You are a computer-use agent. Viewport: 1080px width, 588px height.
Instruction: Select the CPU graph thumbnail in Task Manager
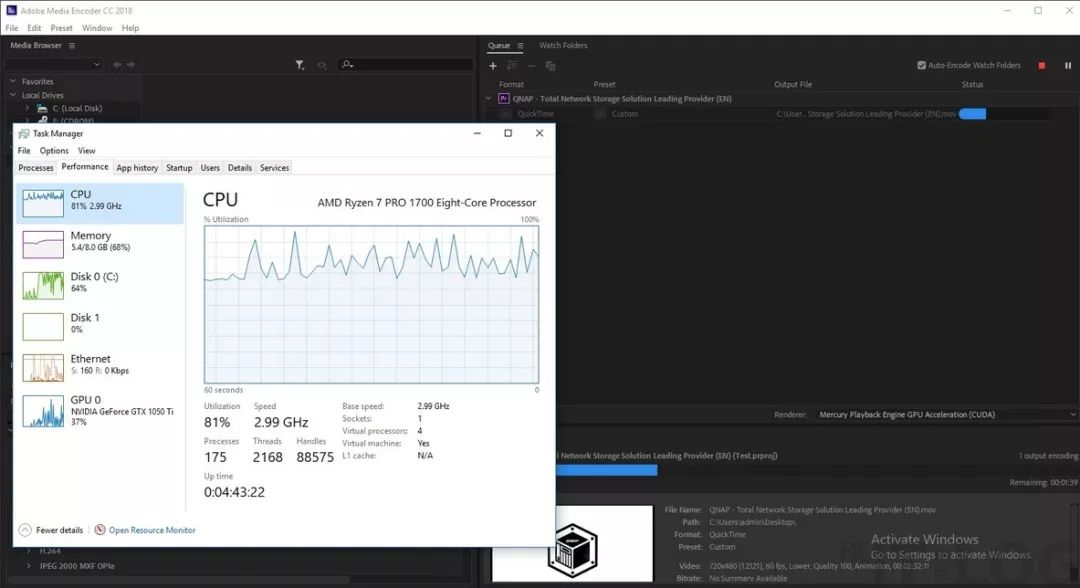[x=43, y=203]
